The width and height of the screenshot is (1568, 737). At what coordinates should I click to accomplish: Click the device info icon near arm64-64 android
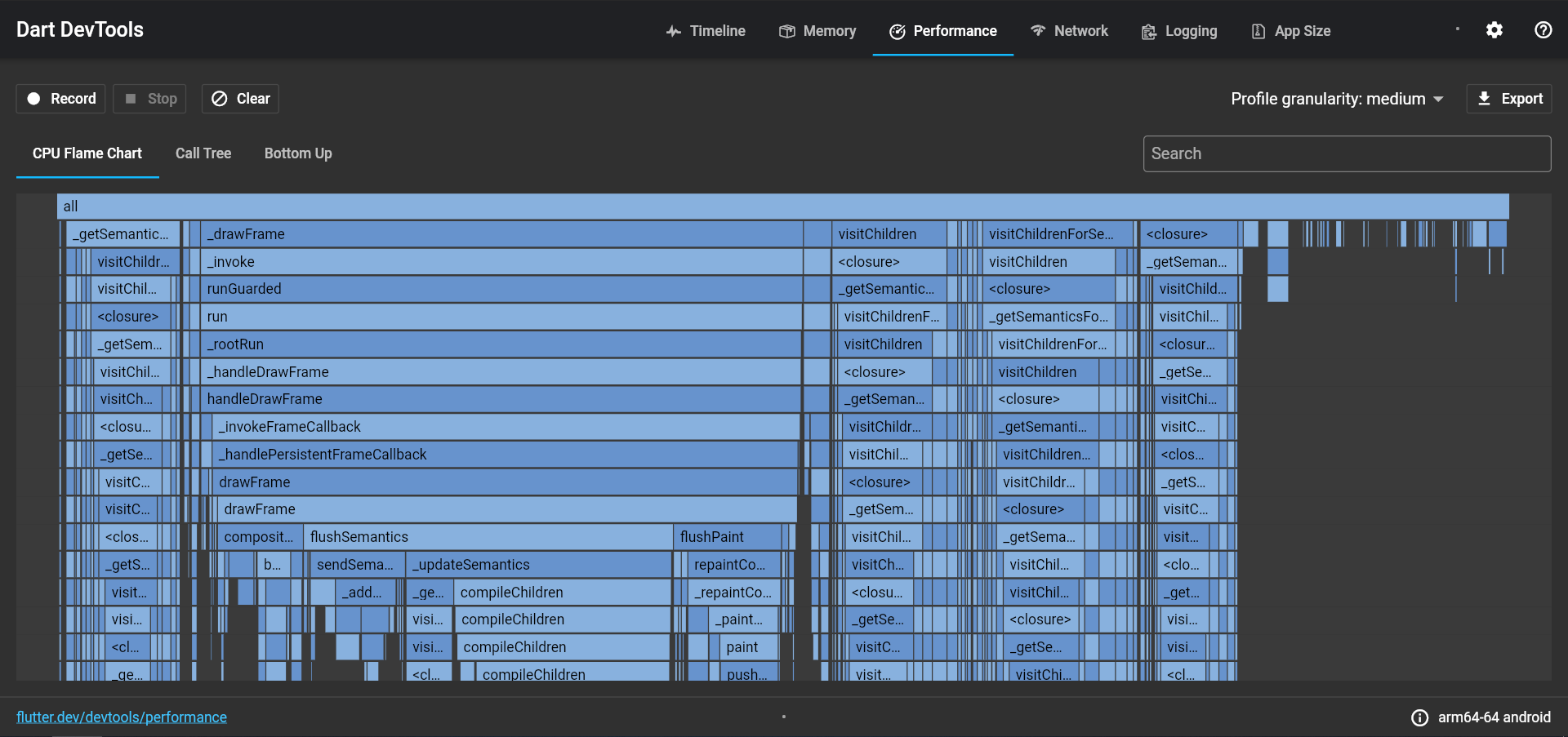tap(1420, 717)
